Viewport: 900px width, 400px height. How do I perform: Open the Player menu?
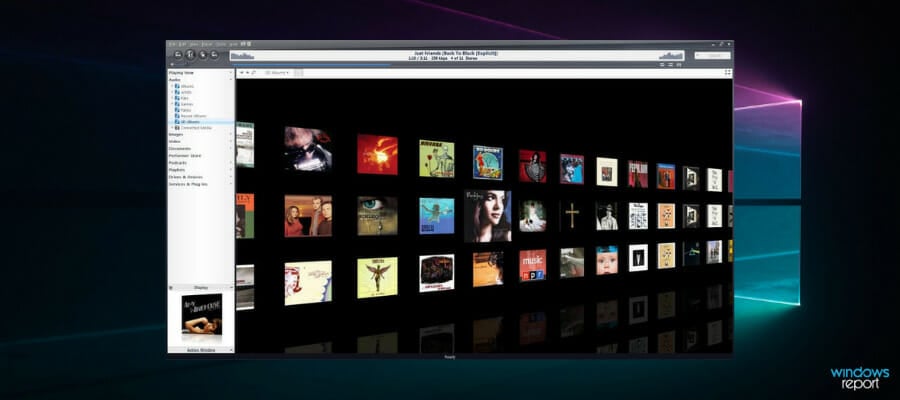point(208,44)
